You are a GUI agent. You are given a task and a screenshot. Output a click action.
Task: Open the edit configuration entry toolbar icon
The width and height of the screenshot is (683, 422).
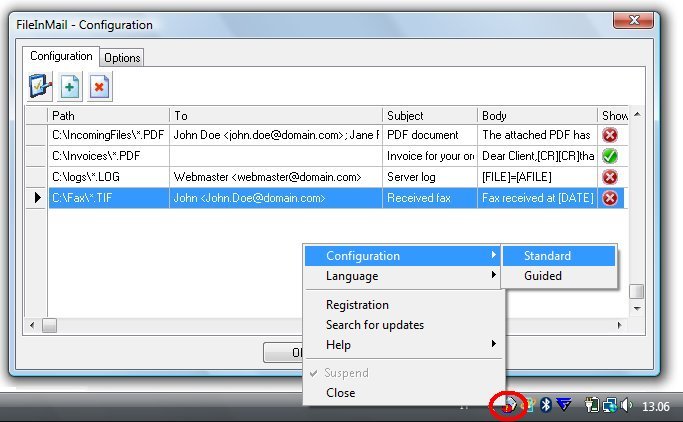click(x=40, y=86)
